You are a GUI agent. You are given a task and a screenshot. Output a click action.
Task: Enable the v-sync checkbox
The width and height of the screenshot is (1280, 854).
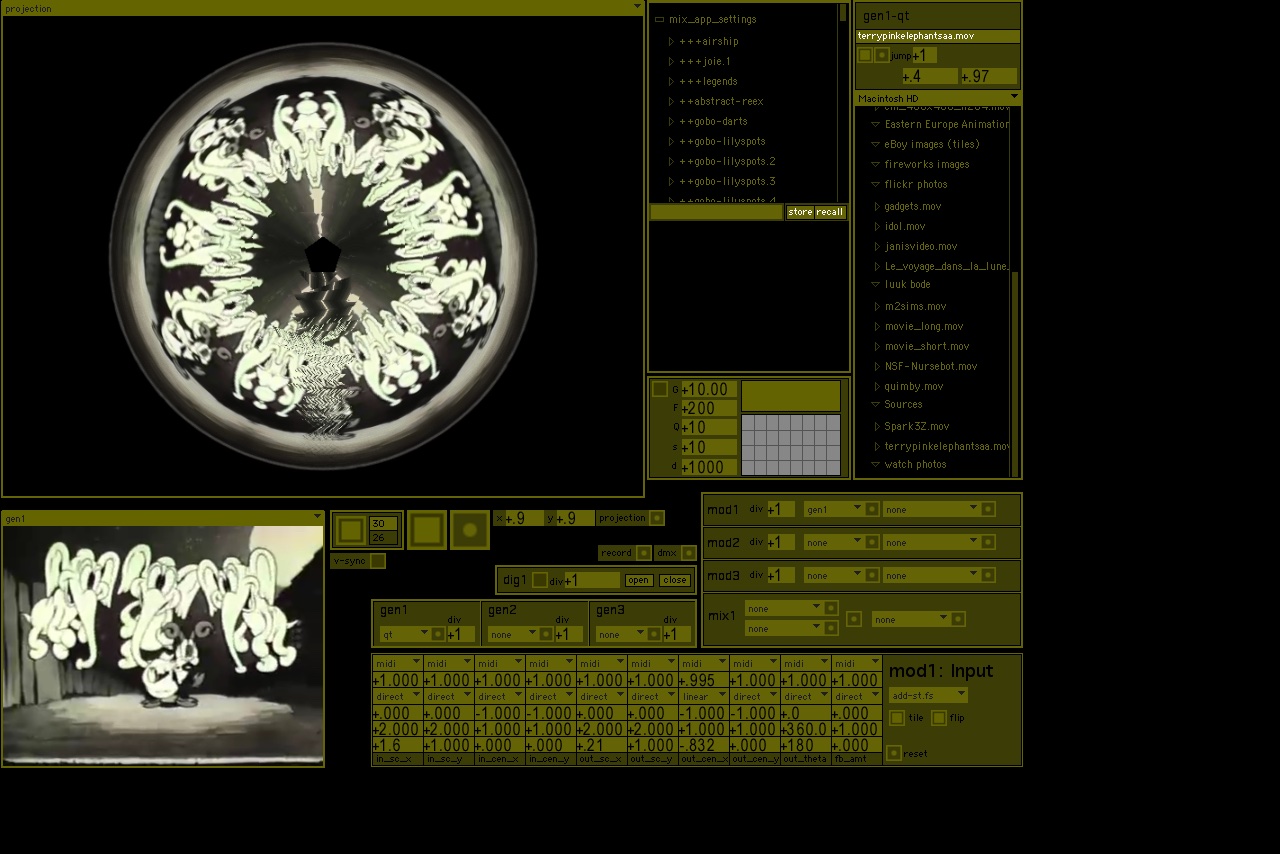click(377, 561)
